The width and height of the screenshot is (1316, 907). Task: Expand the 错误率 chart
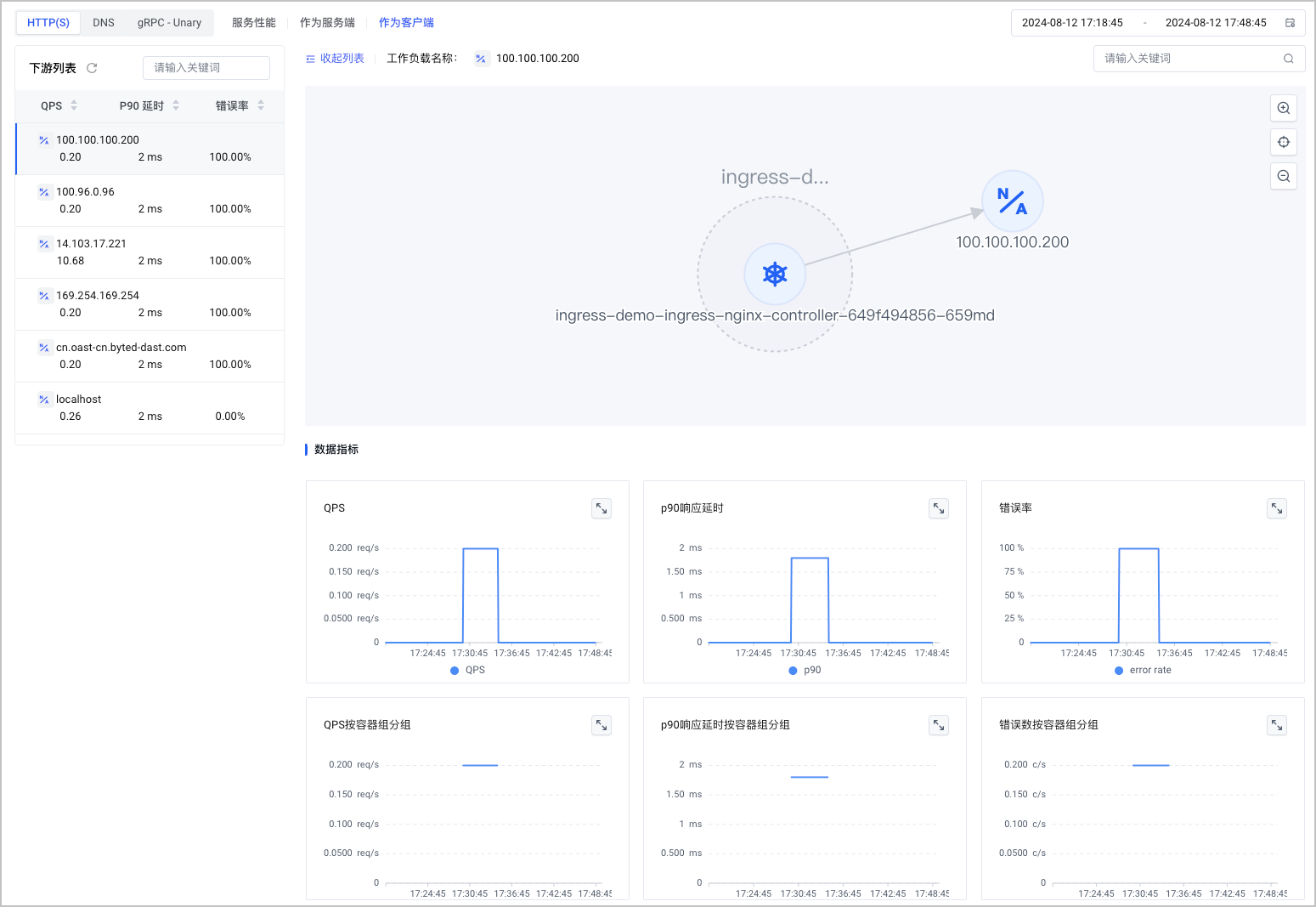pos(1277,508)
